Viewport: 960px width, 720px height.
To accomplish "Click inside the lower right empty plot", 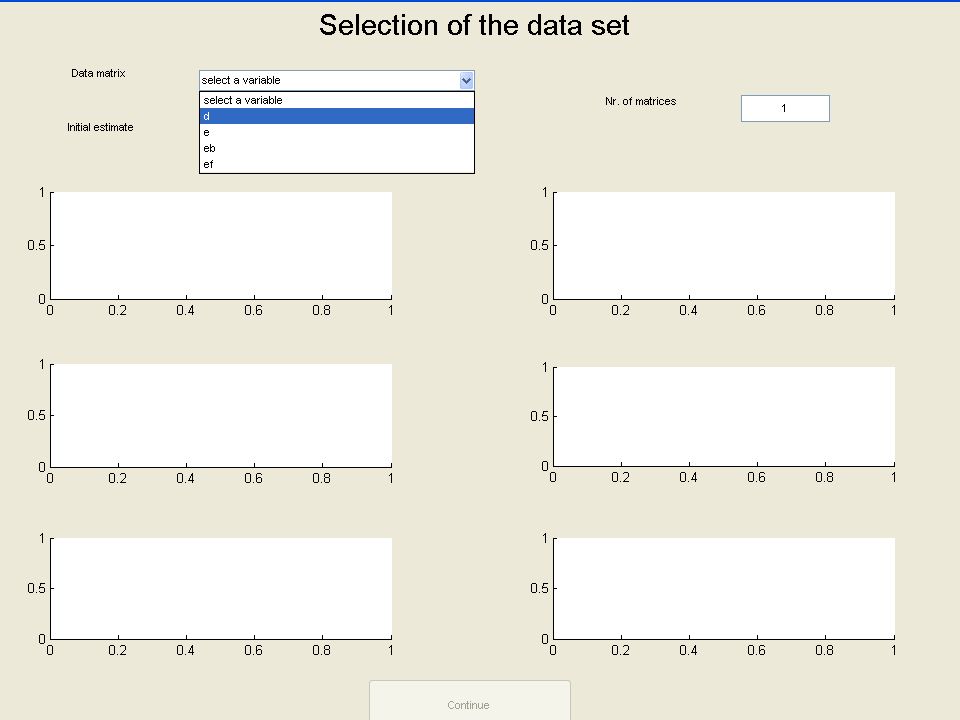I will coord(724,588).
